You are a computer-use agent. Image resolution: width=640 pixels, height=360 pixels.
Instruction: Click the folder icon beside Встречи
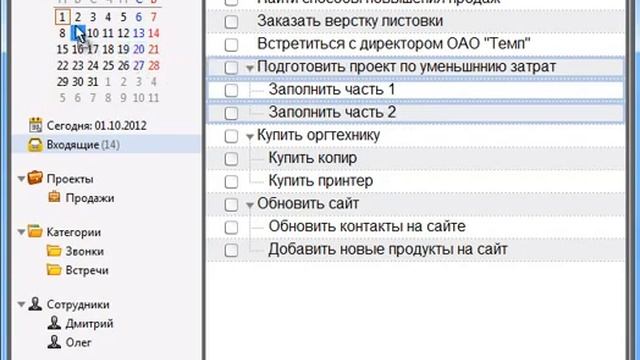(x=54, y=269)
